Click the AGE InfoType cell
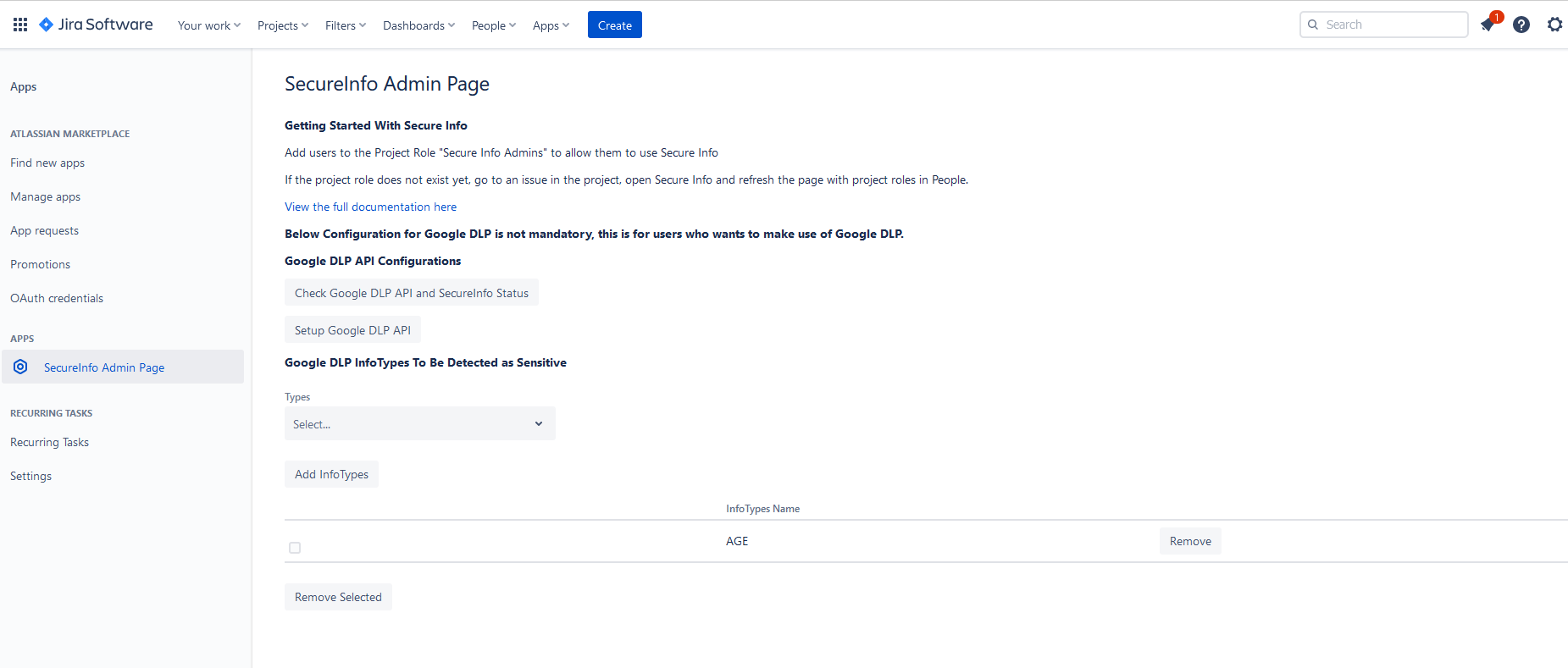The image size is (1568, 668). [737, 541]
